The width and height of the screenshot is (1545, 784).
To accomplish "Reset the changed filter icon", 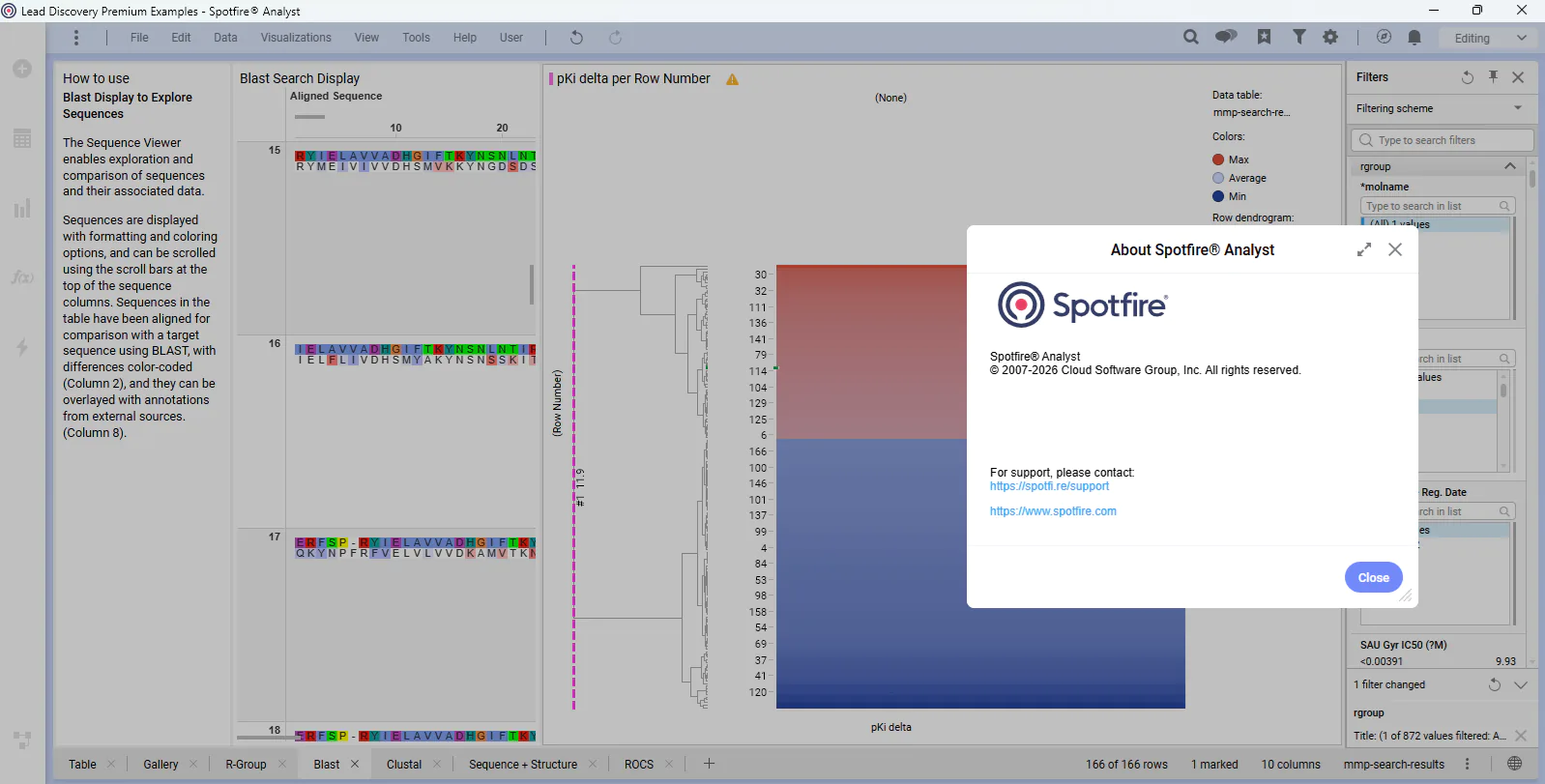I will [x=1495, y=684].
